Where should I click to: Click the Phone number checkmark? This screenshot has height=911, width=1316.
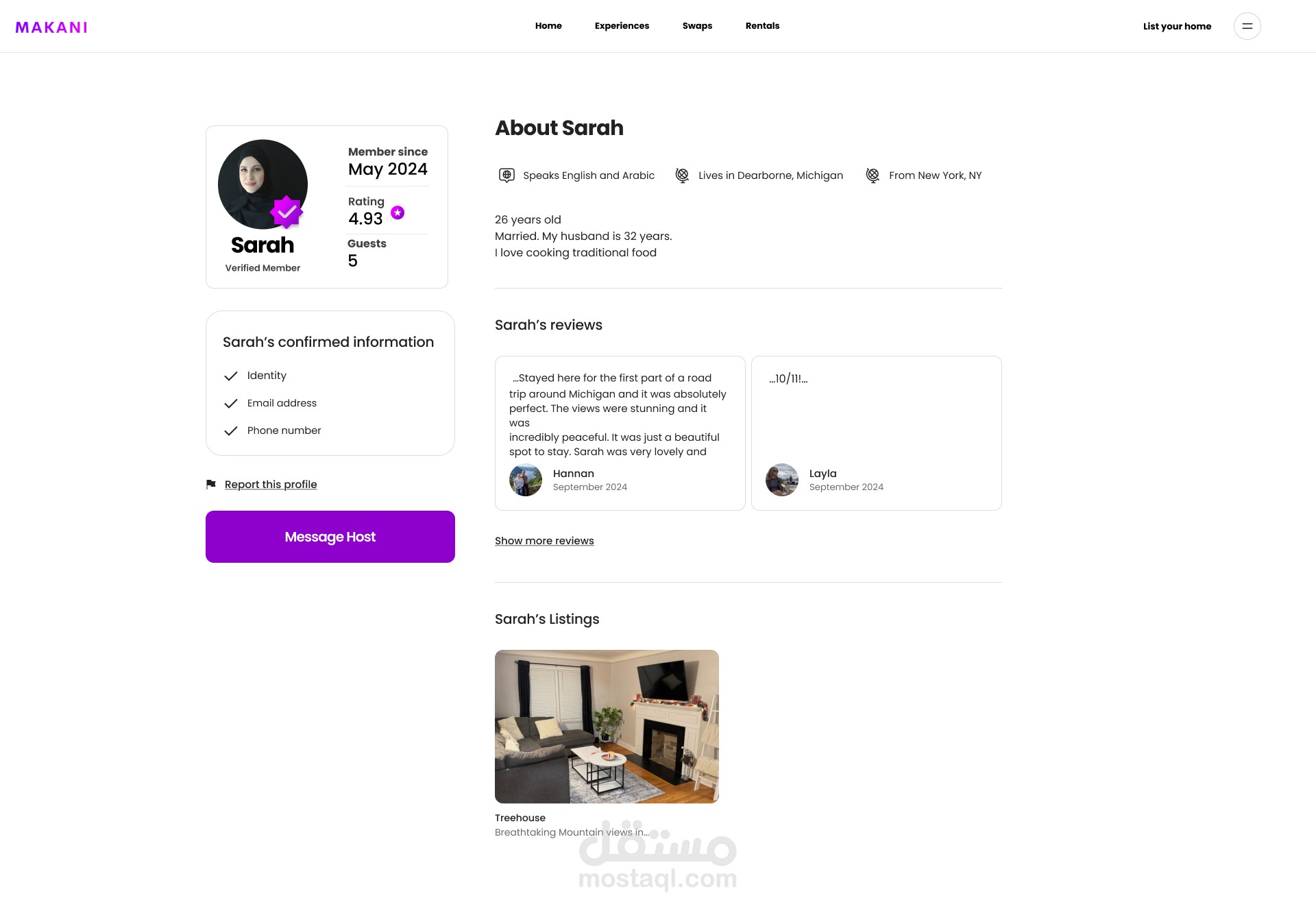click(x=231, y=430)
